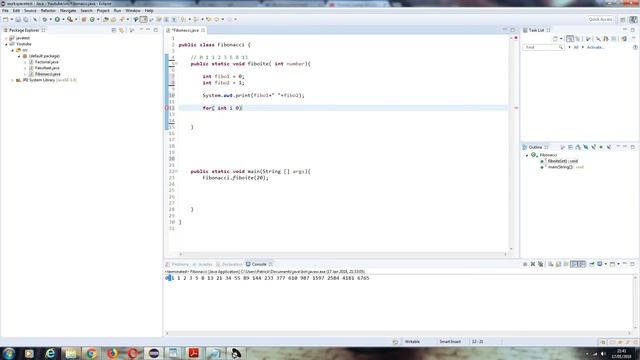Click the Open Perspective icon

click(x=623, y=19)
